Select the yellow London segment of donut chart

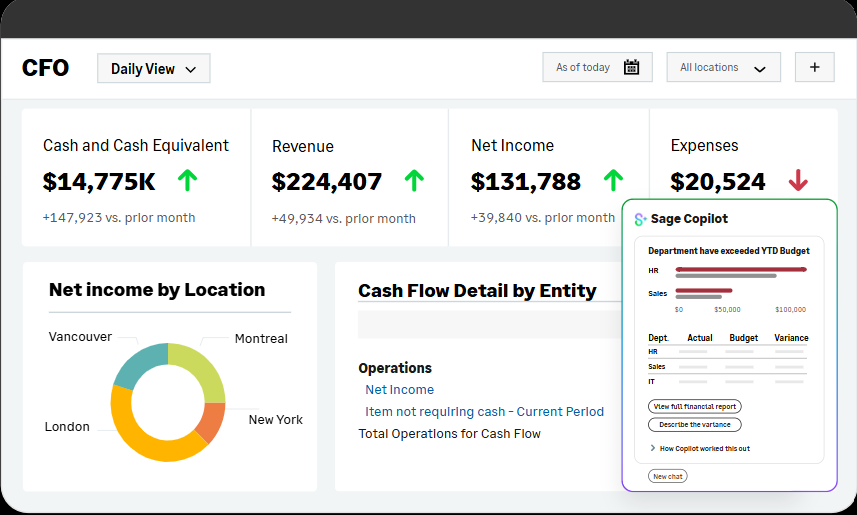(x=142, y=432)
